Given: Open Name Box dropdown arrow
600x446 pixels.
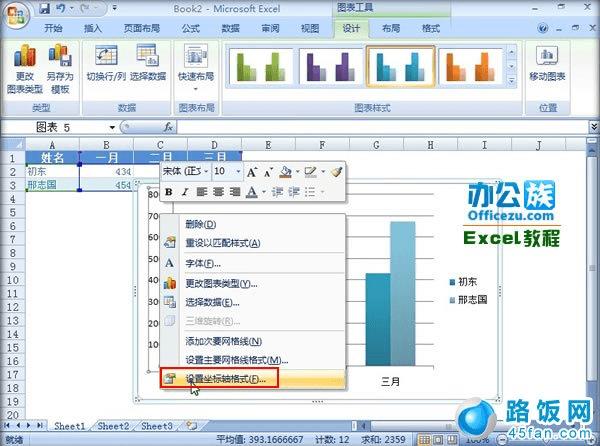Looking at the screenshot, I should [x=112, y=127].
